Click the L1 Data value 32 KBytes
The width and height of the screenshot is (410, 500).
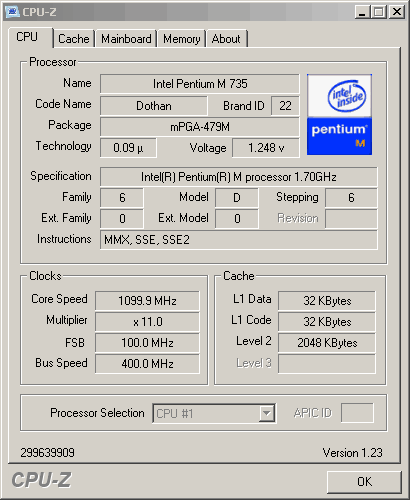pos(327,301)
